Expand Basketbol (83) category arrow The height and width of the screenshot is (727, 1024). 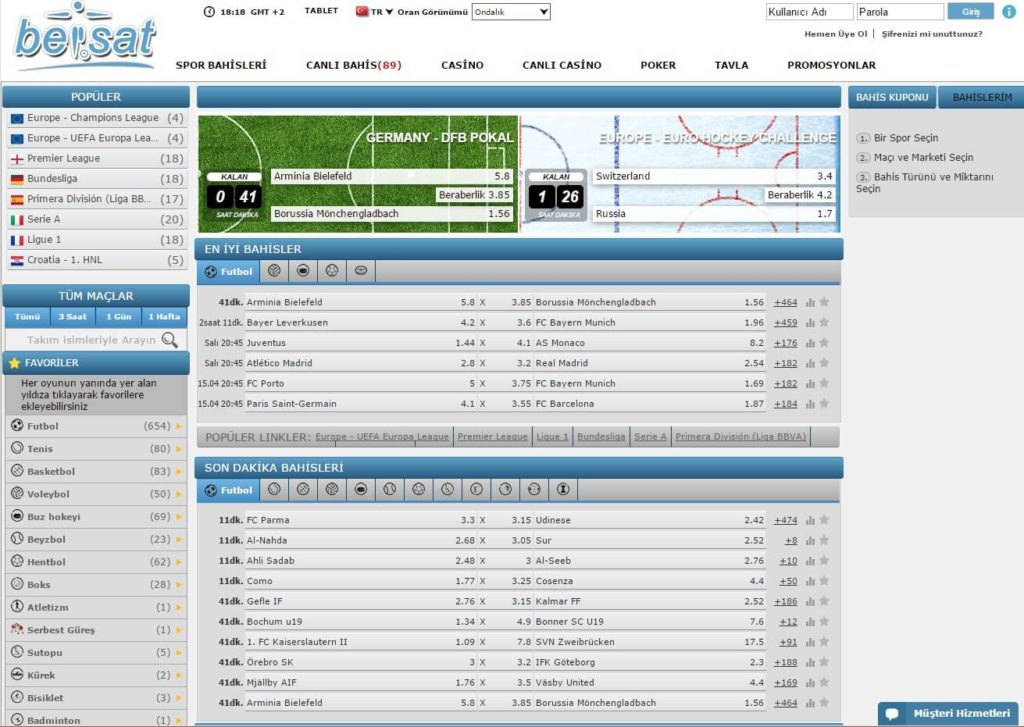[179, 471]
